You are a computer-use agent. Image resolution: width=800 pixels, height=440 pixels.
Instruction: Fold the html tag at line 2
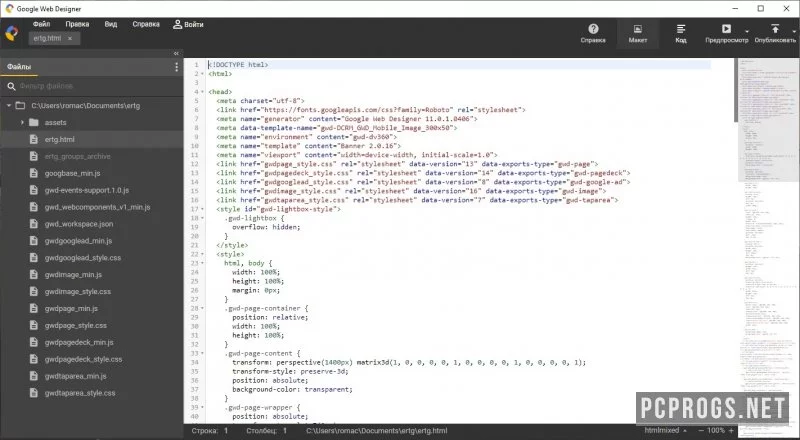point(203,74)
